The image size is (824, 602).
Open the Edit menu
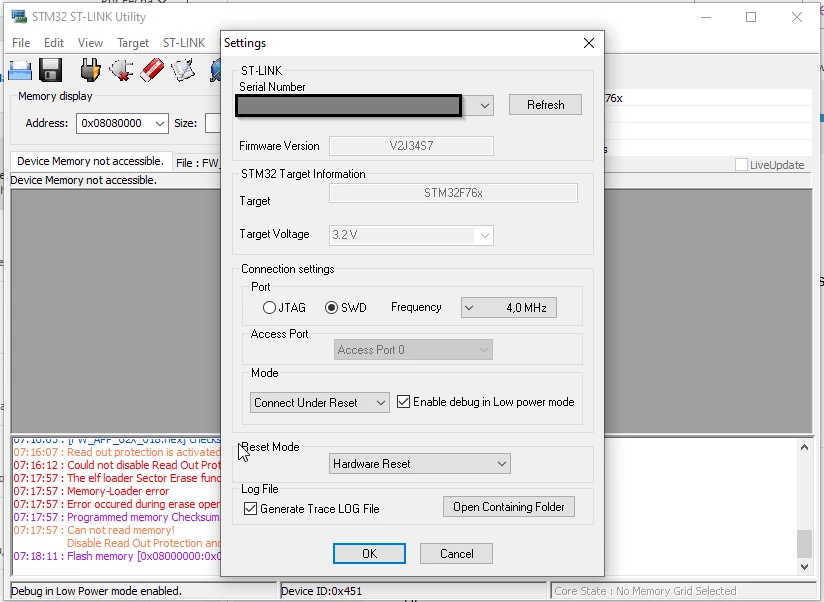coord(54,43)
